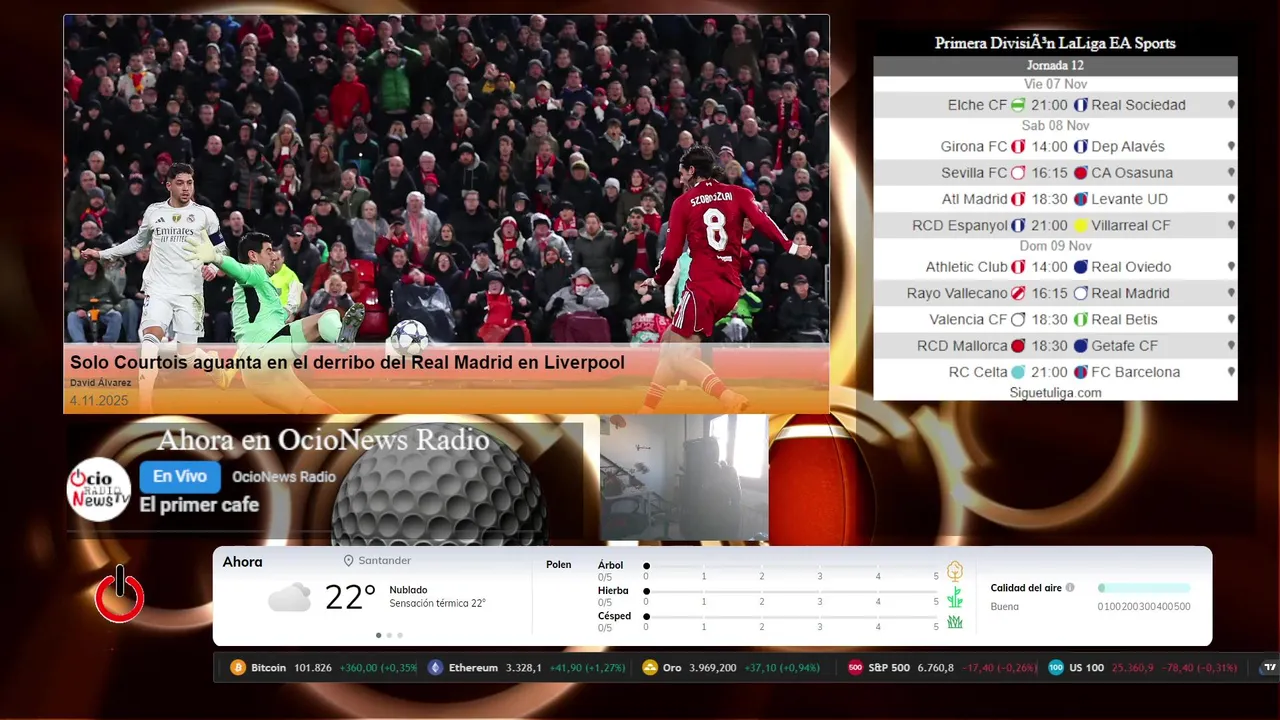Click the Oro price 3.969,200
Image resolution: width=1280 pixels, height=720 pixels.
713,668
